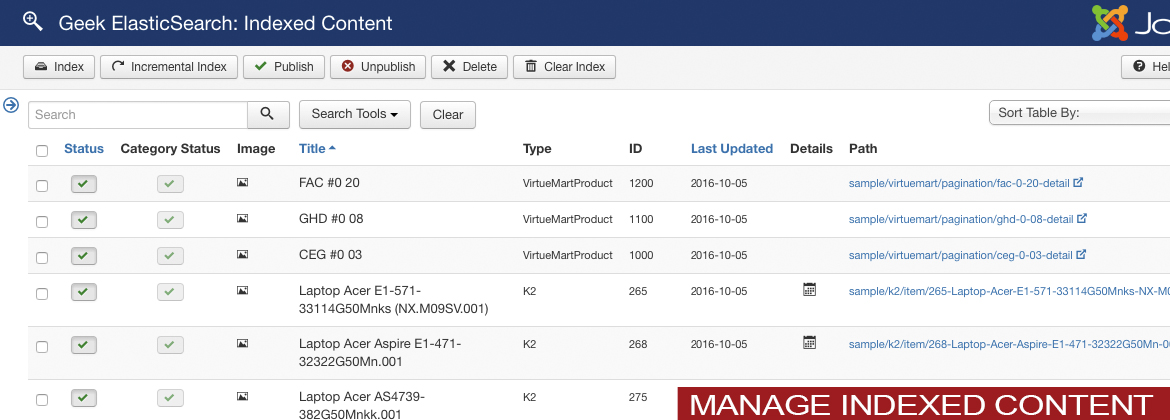
Task: Open the Sort Table By dropdown
Action: (x=1078, y=113)
